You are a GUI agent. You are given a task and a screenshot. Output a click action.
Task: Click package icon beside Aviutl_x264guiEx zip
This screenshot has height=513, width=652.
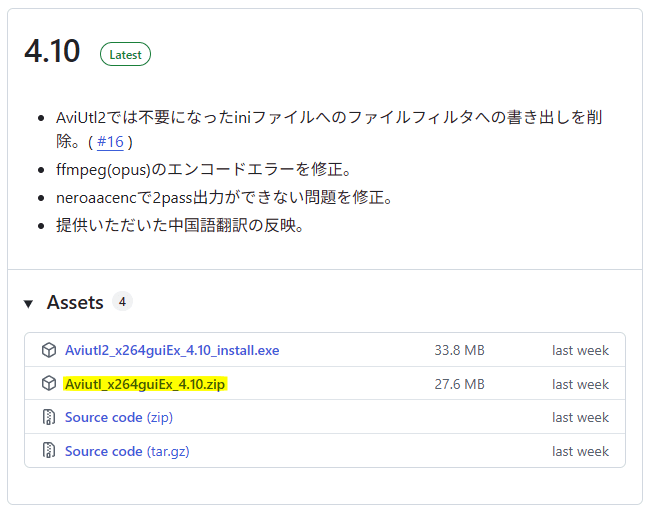point(49,383)
